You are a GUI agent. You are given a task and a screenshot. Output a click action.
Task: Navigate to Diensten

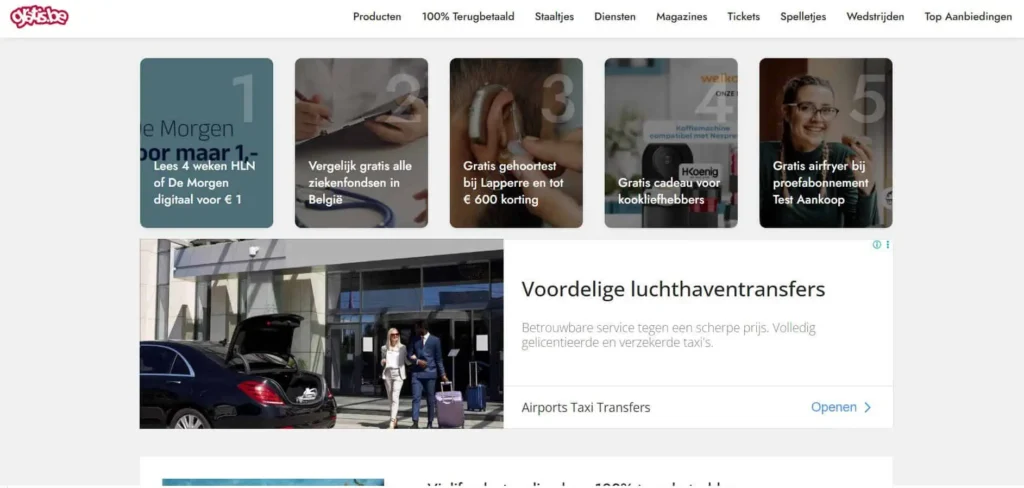[x=615, y=17]
